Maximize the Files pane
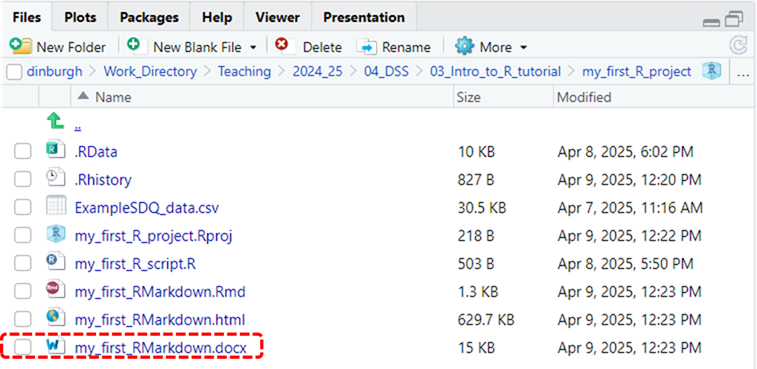 coord(734,19)
